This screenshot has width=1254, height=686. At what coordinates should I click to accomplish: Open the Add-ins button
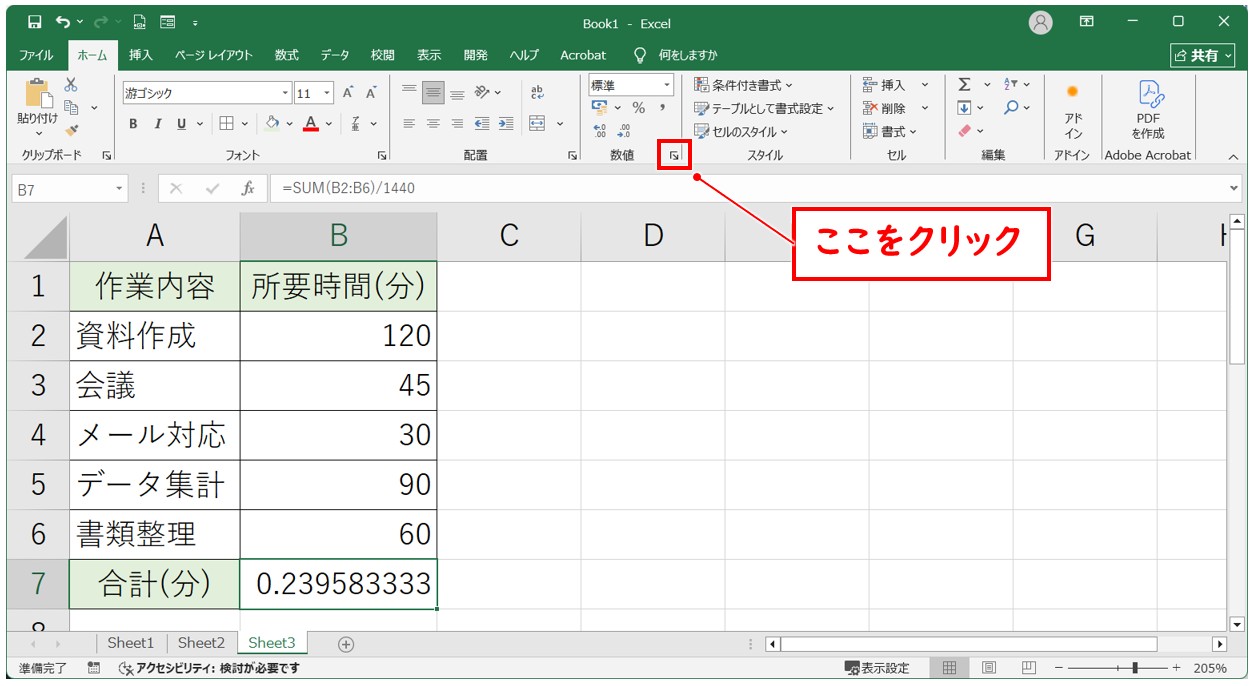click(x=1073, y=110)
